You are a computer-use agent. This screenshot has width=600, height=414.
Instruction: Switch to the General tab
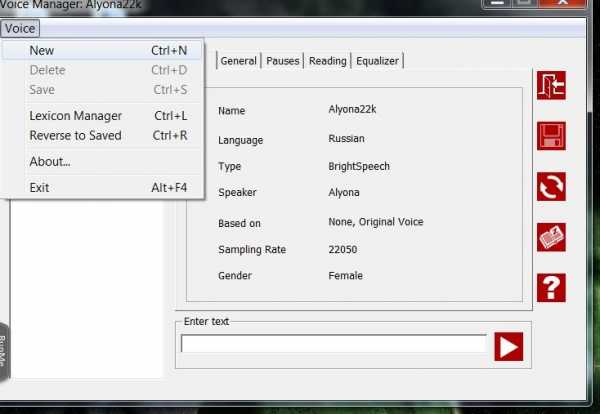tap(239, 61)
